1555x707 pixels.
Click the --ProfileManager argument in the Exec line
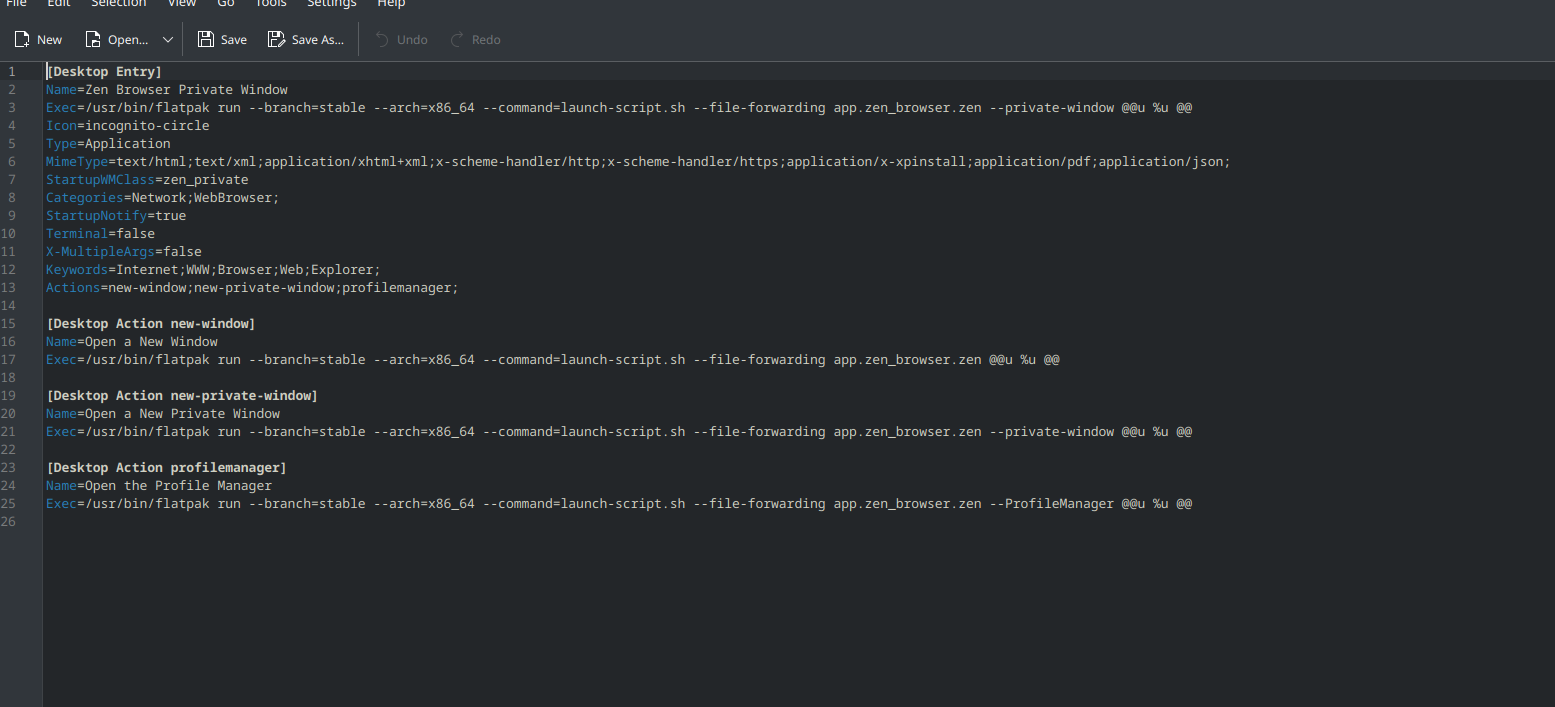pos(1052,504)
